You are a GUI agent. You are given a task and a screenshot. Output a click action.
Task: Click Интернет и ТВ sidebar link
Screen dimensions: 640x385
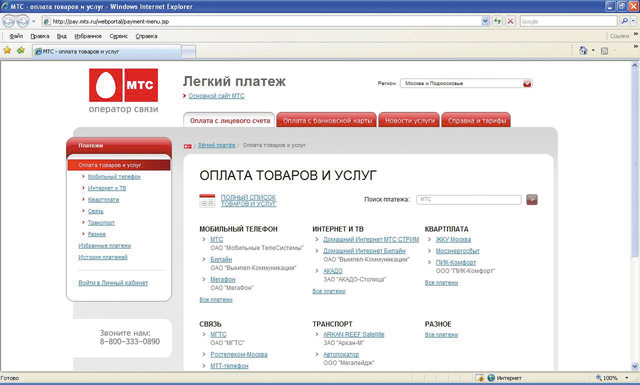107,188
